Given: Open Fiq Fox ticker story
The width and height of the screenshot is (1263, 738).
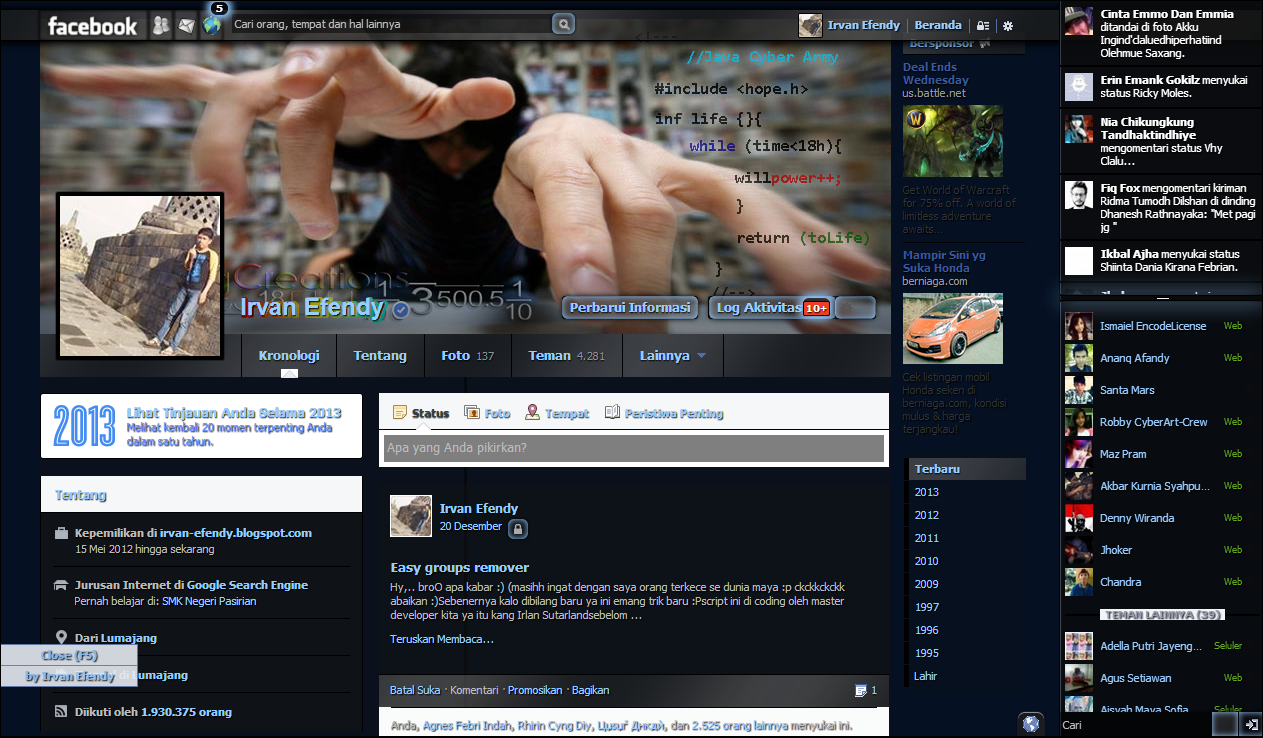Looking at the screenshot, I should click(1160, 208).
